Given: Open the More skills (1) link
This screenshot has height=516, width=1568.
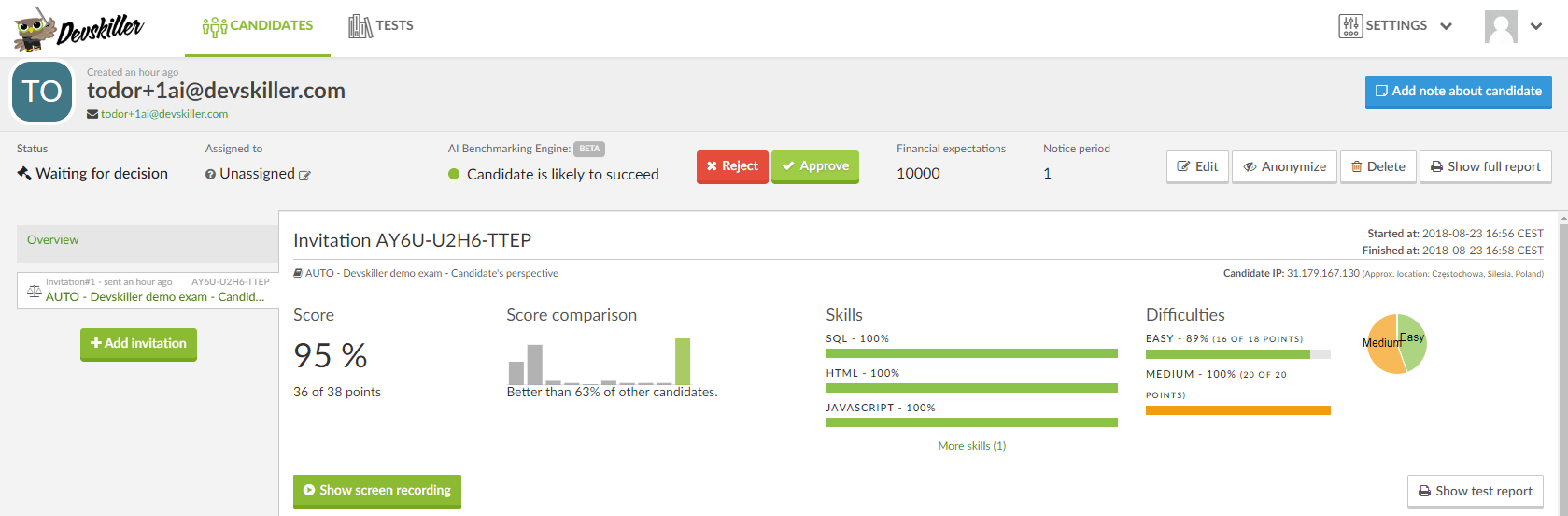Looking at the screenshot, I should click(972, 446).
